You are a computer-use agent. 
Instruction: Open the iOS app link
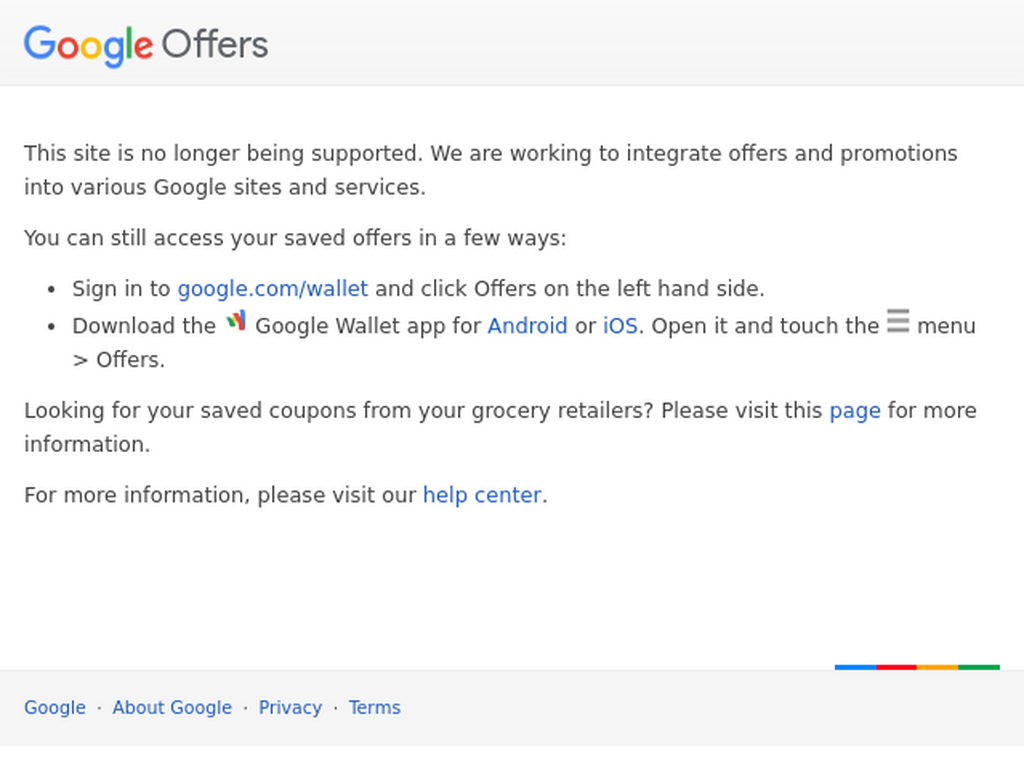[620, 326]
